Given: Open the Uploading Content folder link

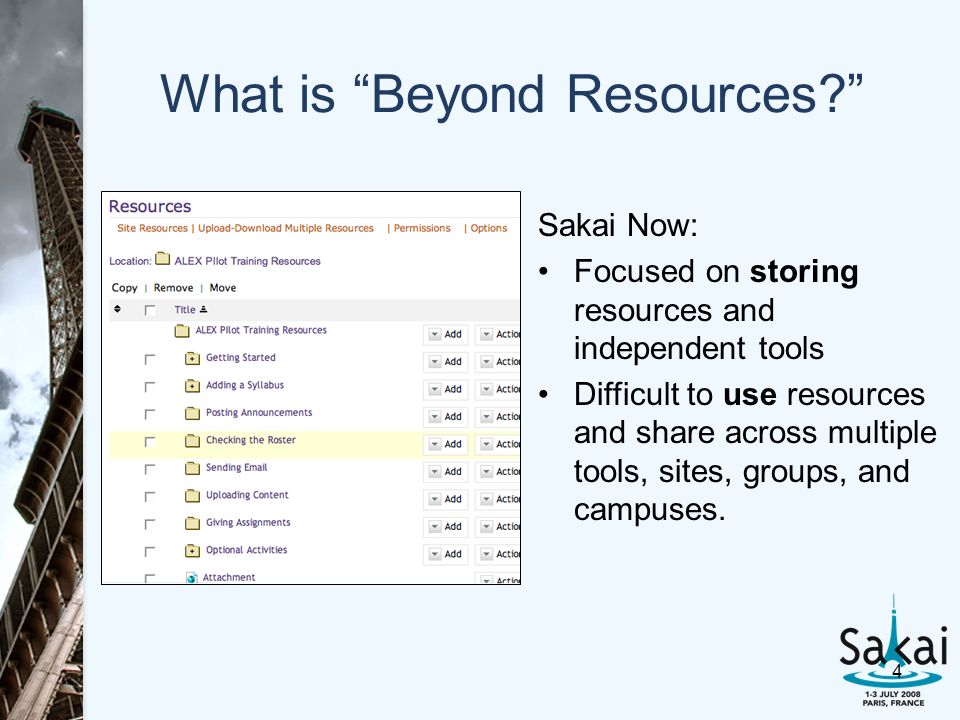Looking at the screenshot, I should click(x=247, y=495).
